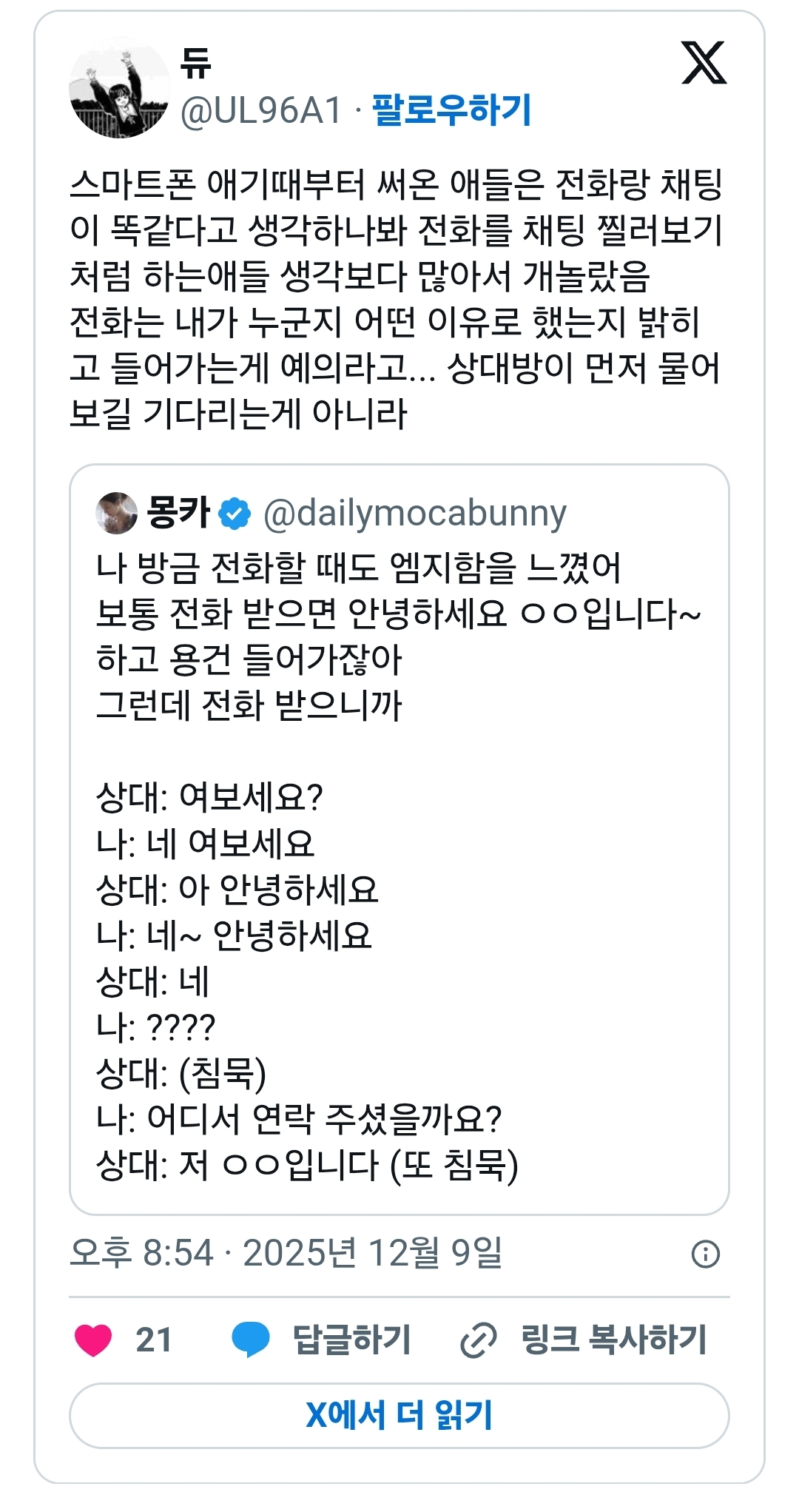Click the 오후 8:54 · 2025년 12월 9일 timestamp
The width and height of the screenshot is (799, 1512).
tap(286, 1253)
